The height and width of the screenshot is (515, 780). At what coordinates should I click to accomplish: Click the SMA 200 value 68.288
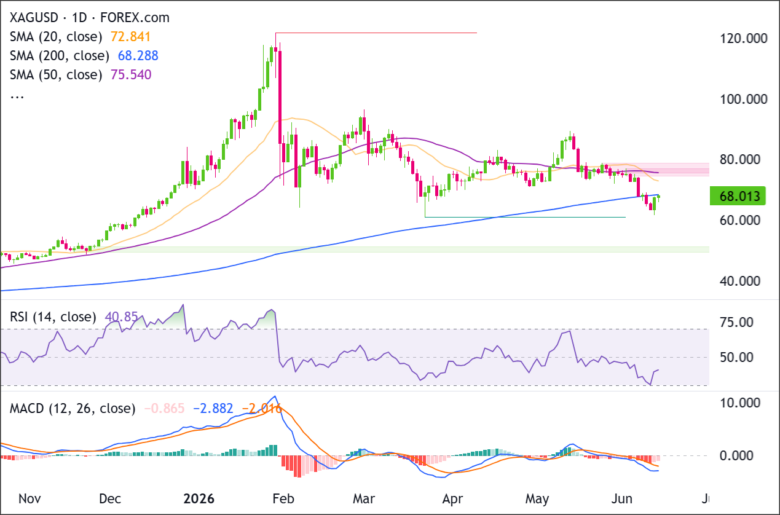(138, 56)
